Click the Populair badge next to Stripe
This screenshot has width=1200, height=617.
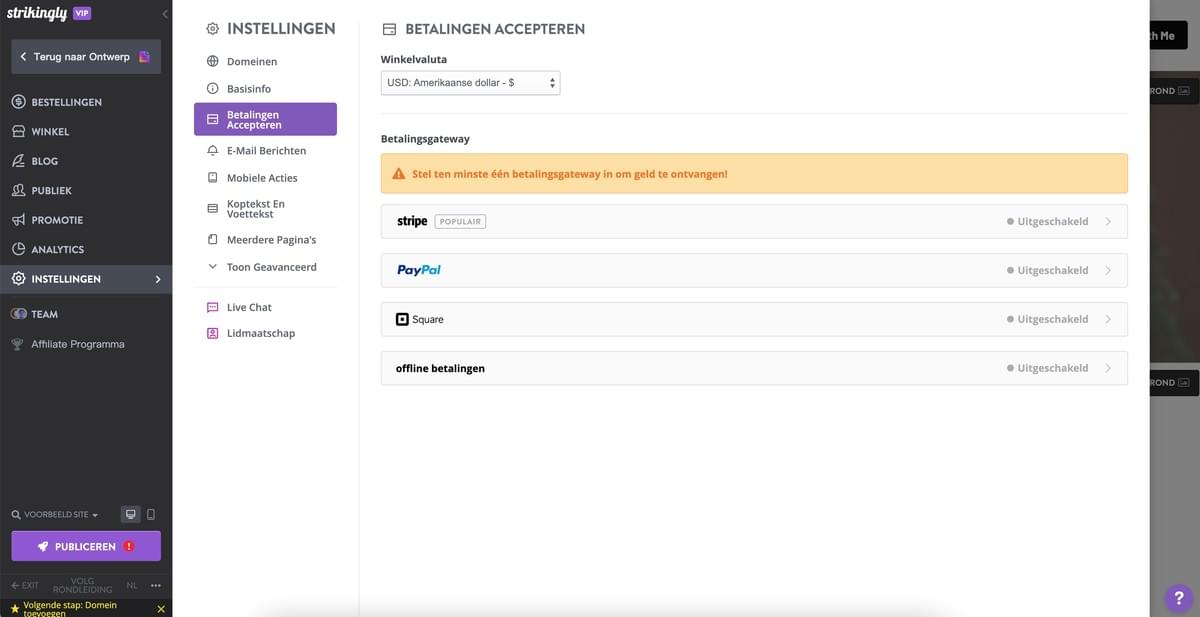pyautogui.click(x=460, y=221)
